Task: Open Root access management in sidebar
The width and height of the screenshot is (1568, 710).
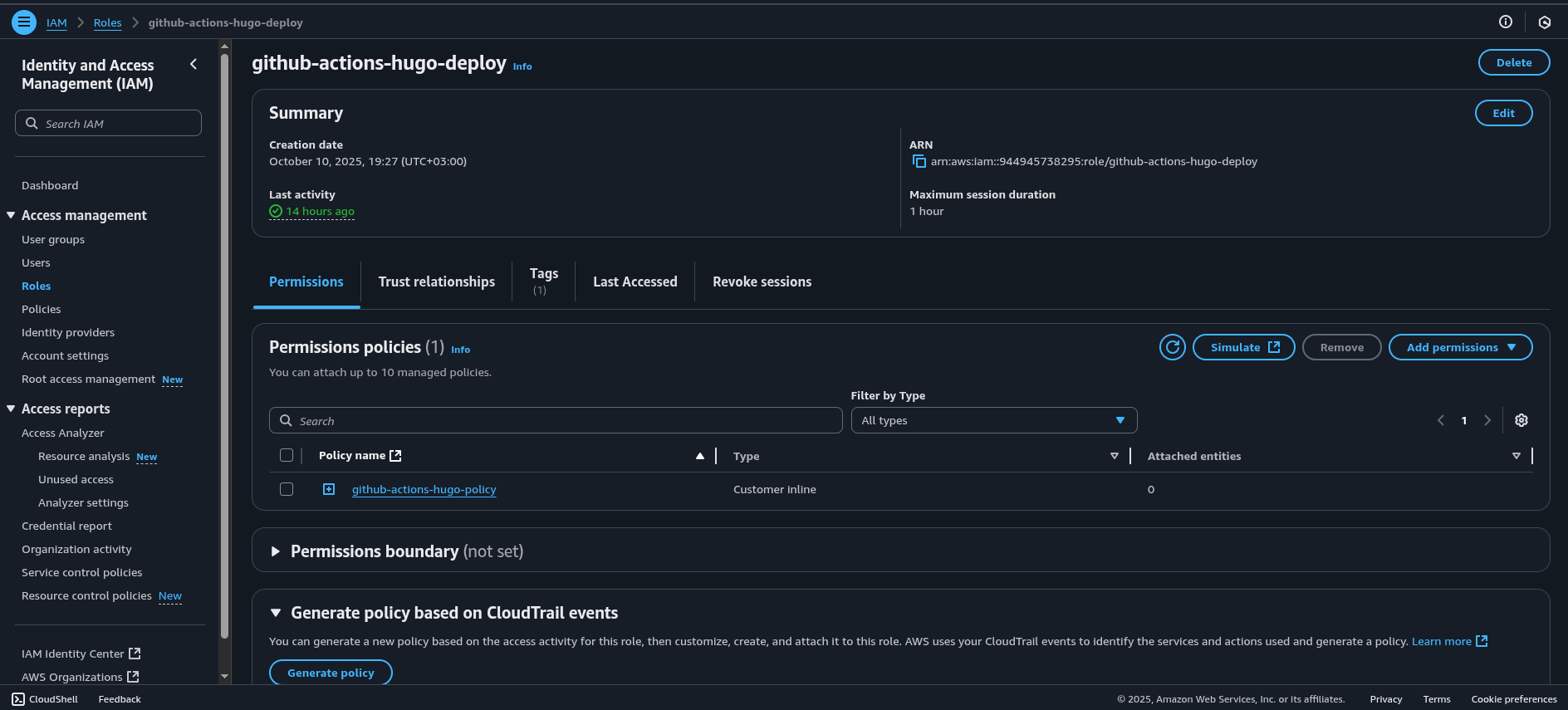Action: click(x=88, y=379)
